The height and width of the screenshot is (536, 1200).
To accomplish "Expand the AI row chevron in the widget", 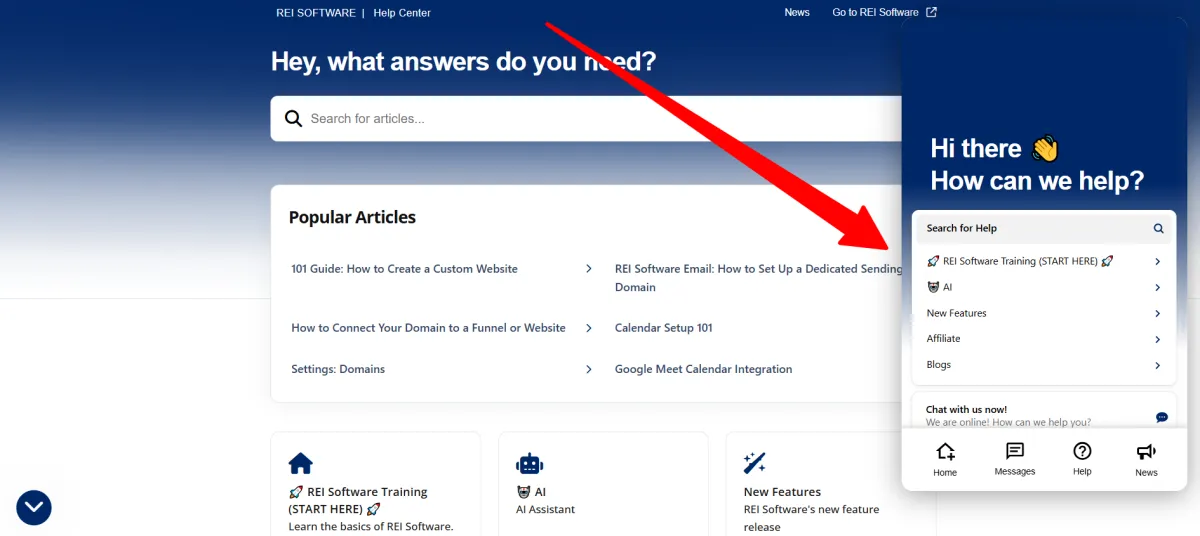I will [x=1157, y=288].
